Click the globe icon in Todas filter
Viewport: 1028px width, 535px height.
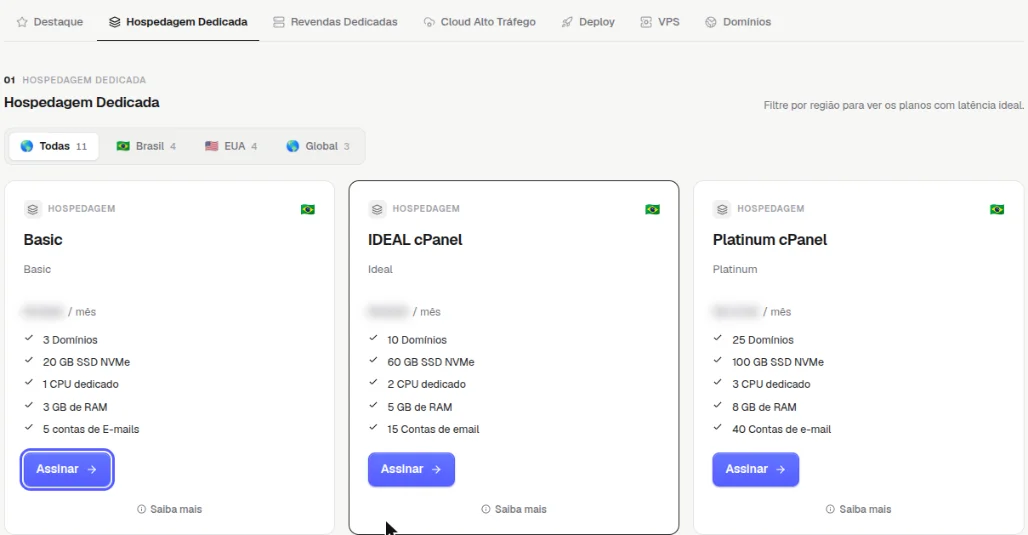[x=27, y=146]
